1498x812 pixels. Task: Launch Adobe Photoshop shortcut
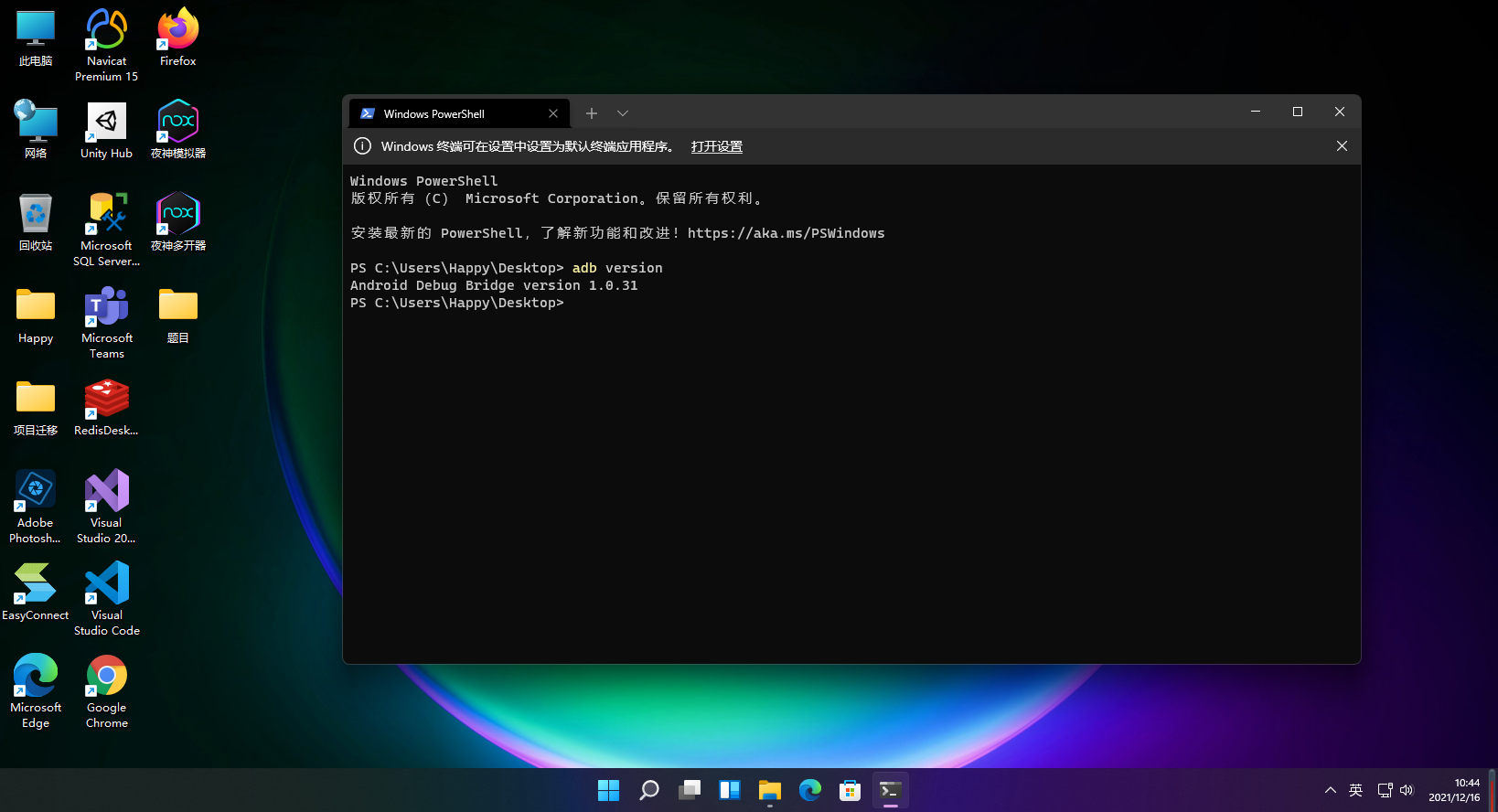tap(36, 507)
